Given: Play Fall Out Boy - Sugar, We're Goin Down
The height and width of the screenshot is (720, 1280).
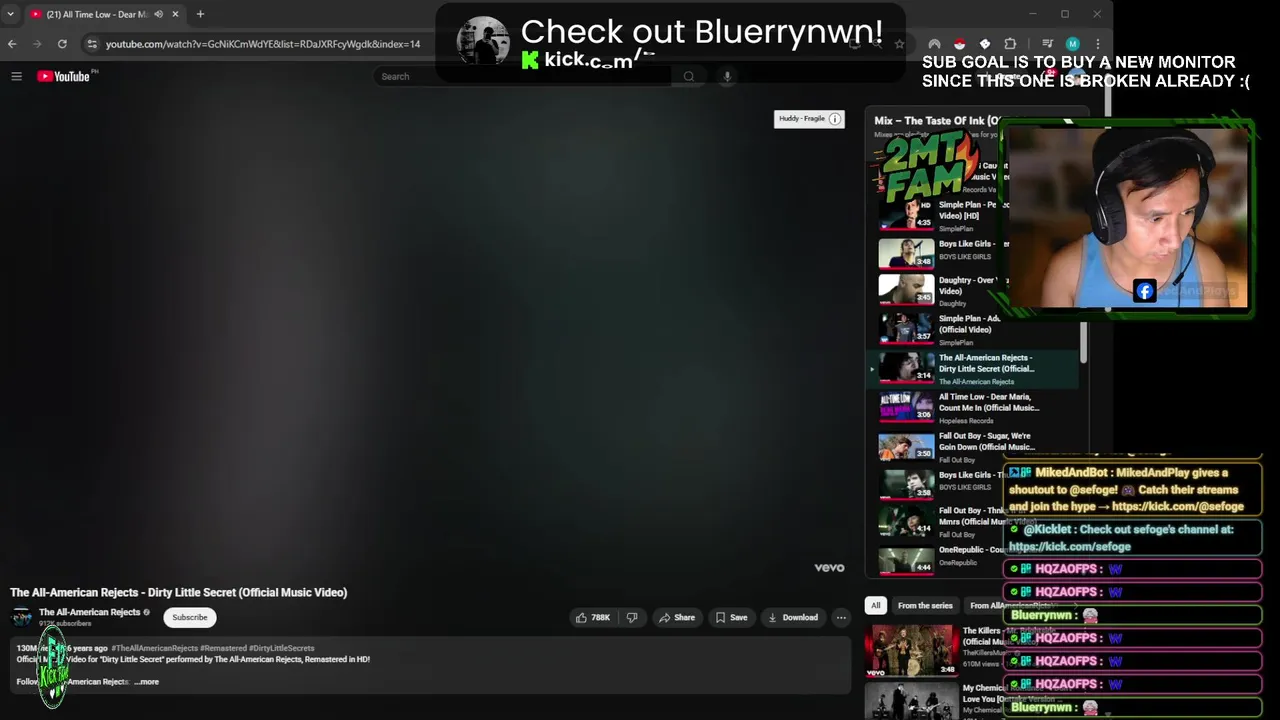Looking at the screenshot, I should [972, 447].
